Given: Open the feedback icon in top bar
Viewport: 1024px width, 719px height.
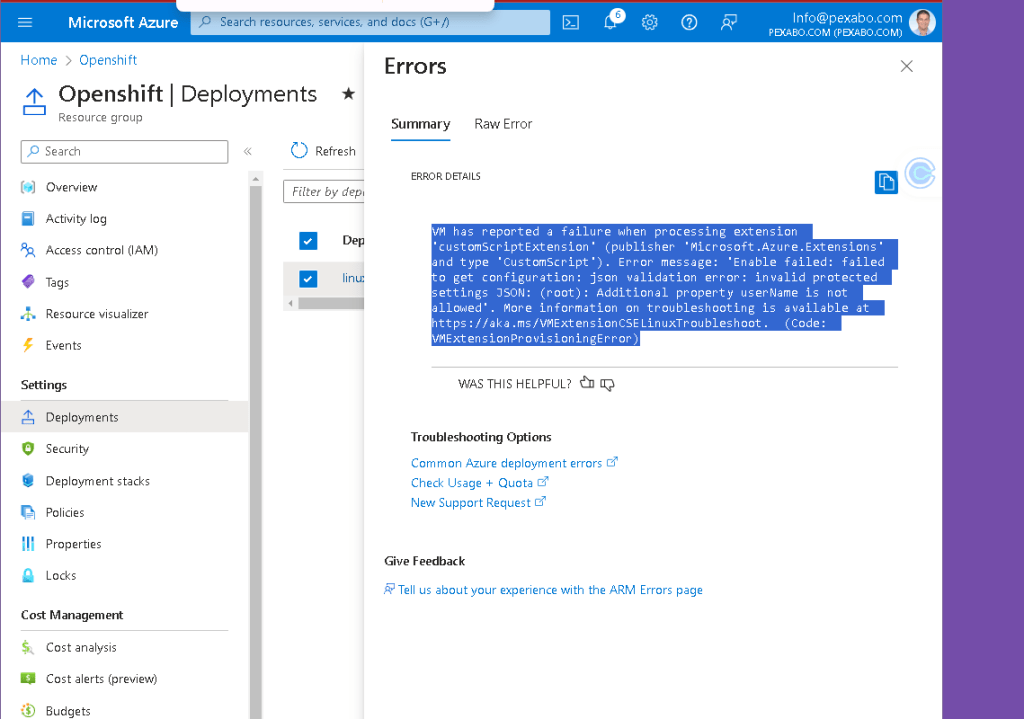Looking at the screenshot, I should [x=728, y=22].
